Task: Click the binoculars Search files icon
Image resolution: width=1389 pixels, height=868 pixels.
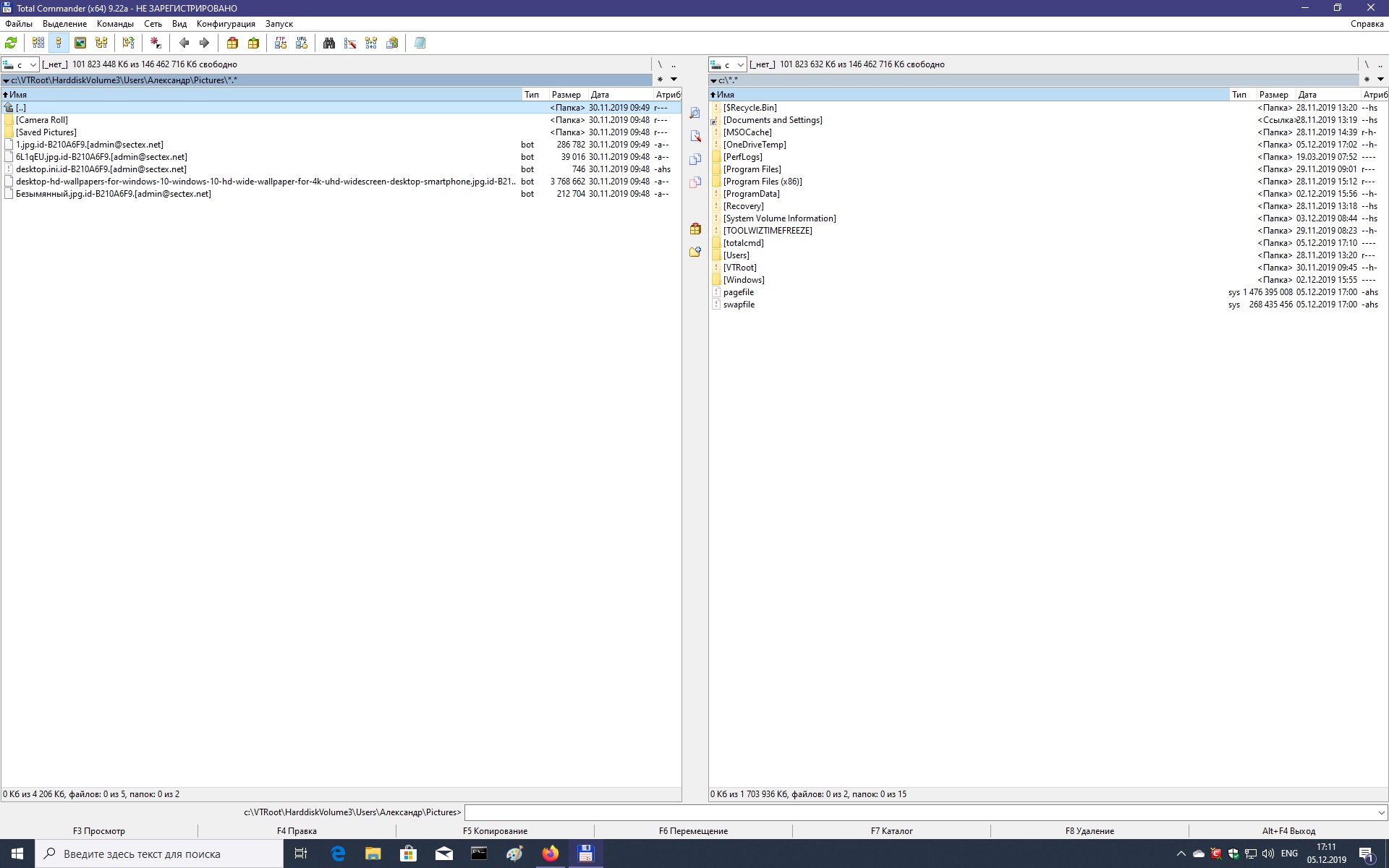Action: tap(329, 43)
